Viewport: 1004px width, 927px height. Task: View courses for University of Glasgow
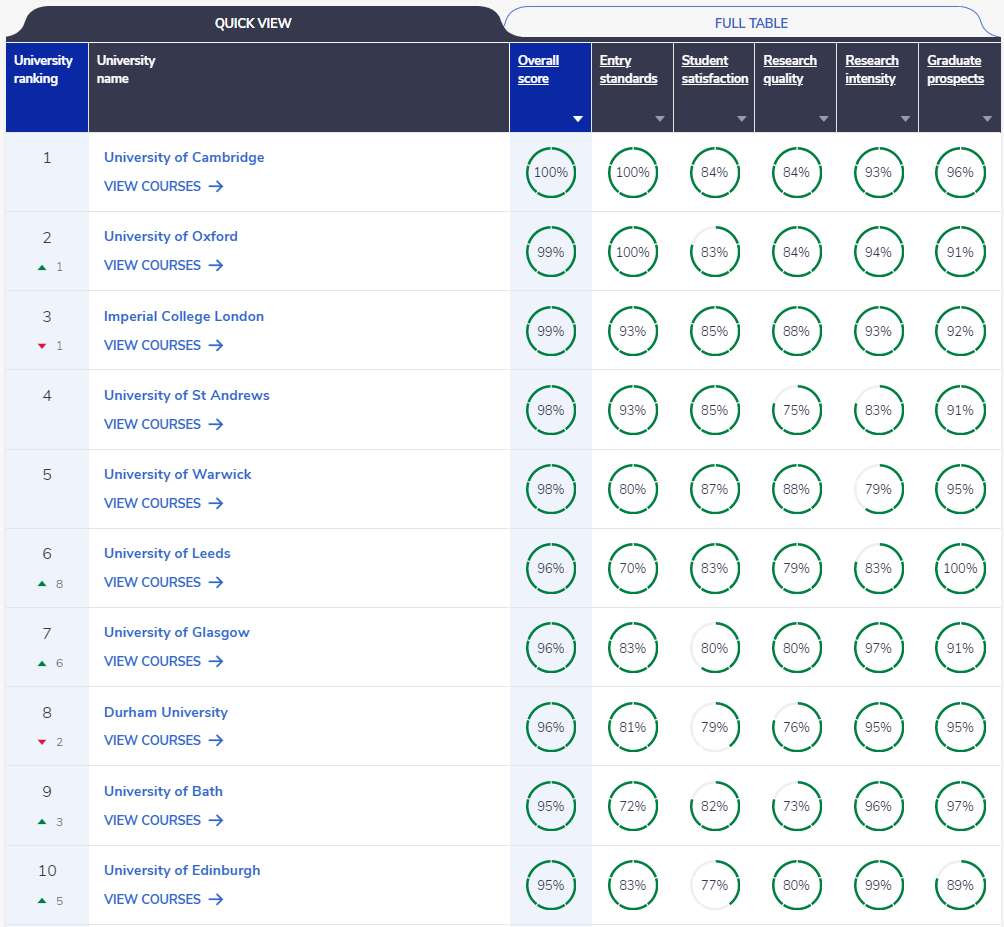(163, 661)
